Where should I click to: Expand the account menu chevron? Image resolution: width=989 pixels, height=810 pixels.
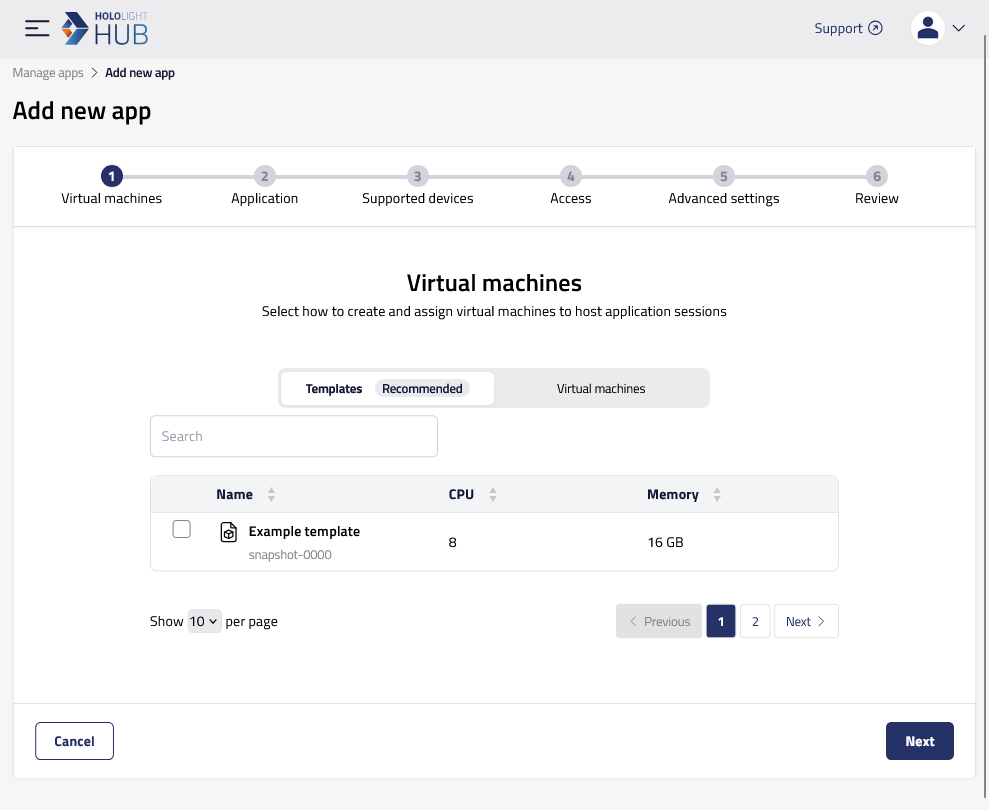[x=959, y=28]
